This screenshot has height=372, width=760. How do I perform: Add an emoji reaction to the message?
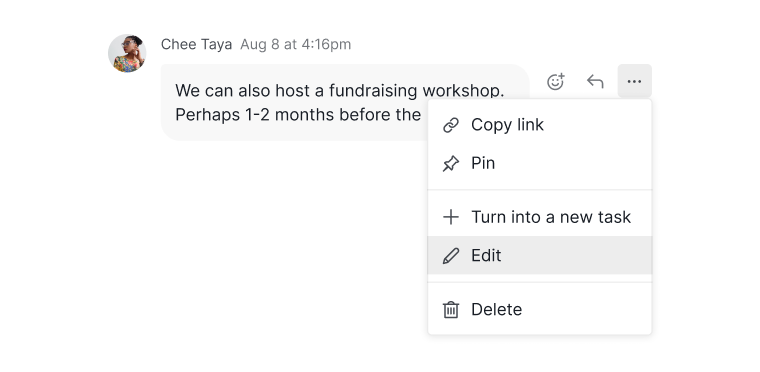point(556,81)
